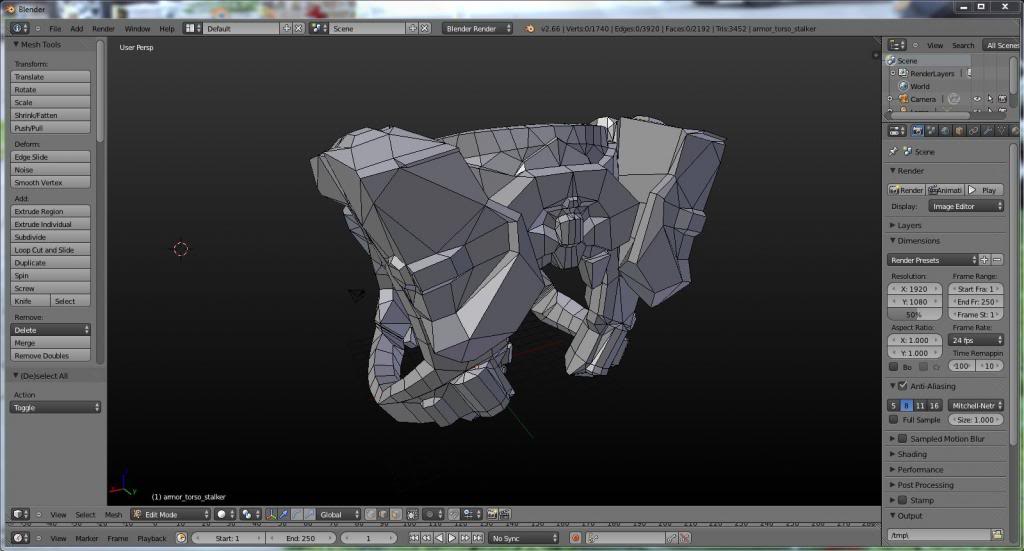Click the limit selection to visible icon
The height and width of the screenshot is (551, 1024).
tap(413, 514)
